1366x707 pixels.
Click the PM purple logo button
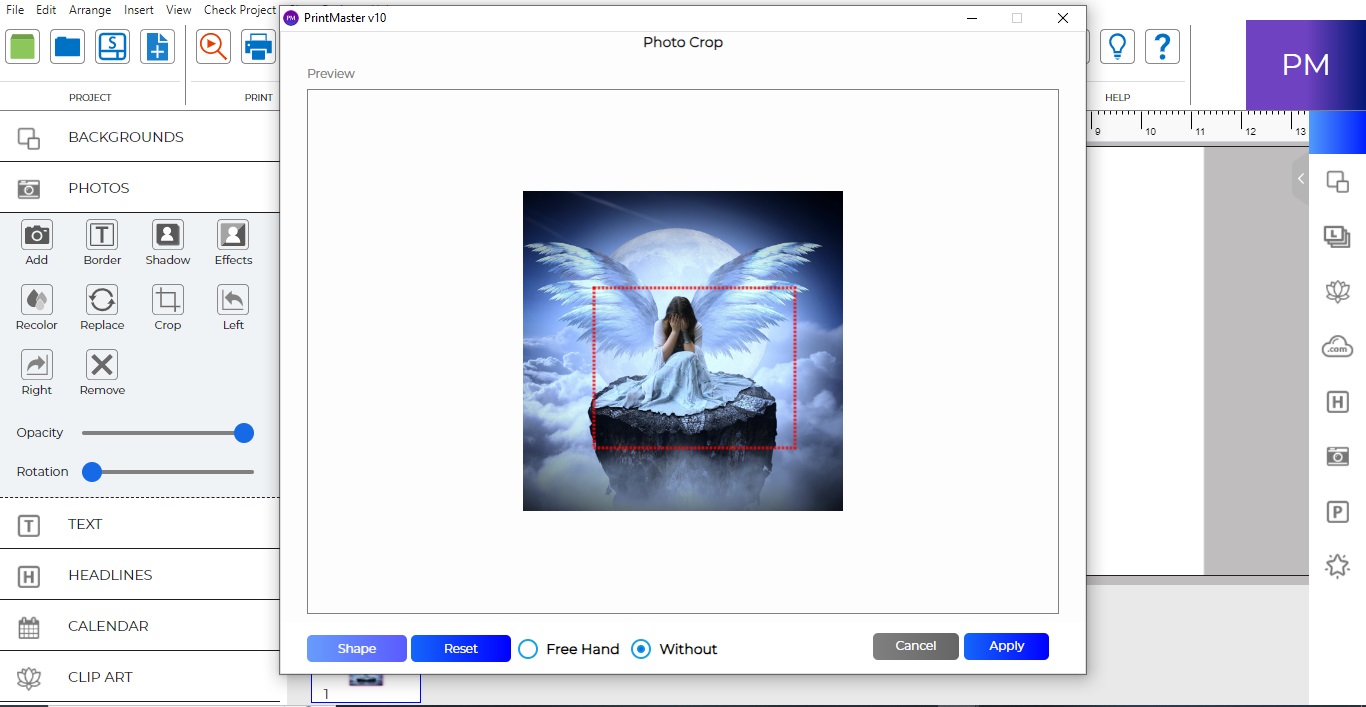(x=1305, y=65)
